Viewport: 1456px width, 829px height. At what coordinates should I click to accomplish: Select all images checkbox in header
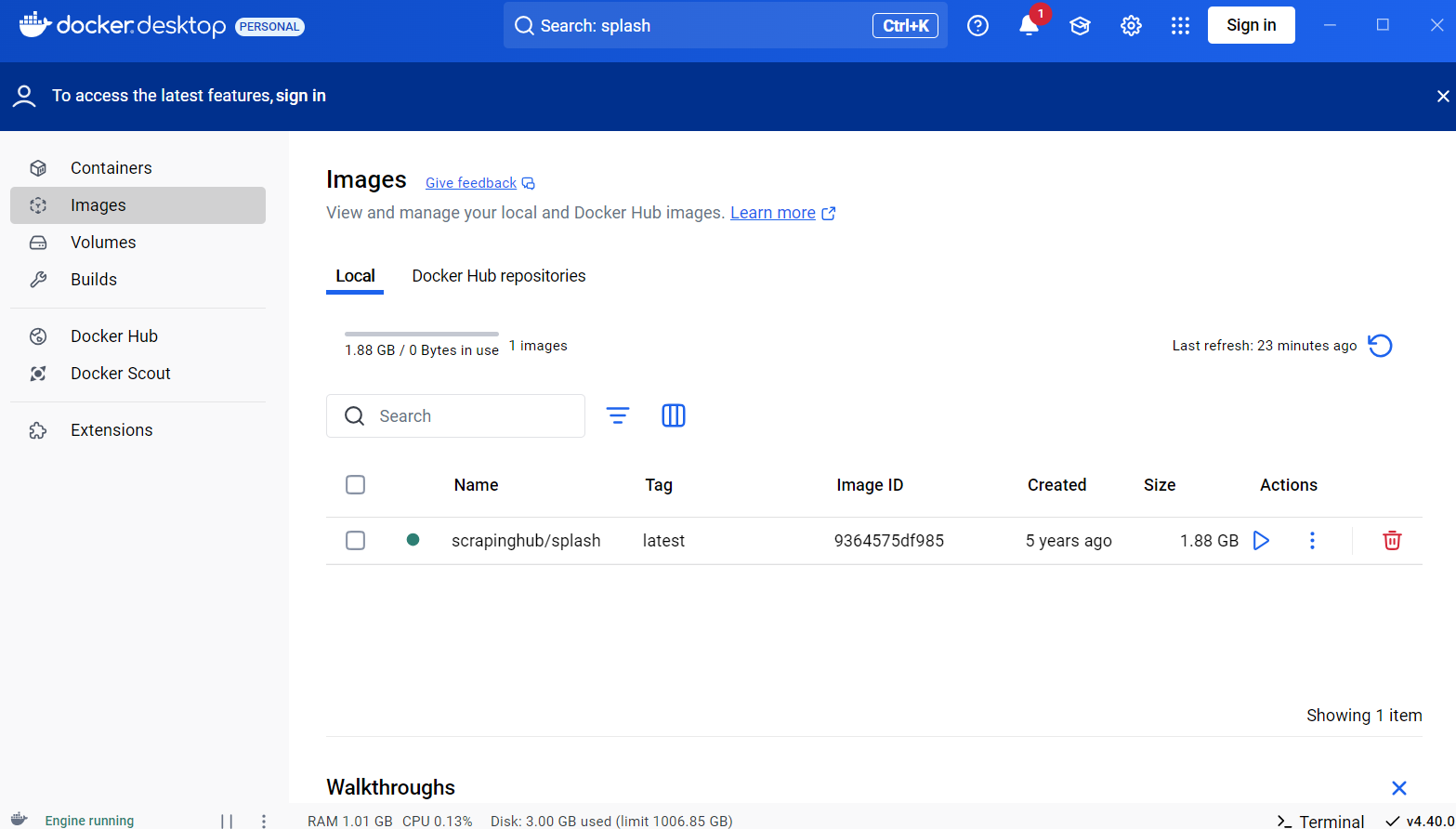click(x=355, y=485)
